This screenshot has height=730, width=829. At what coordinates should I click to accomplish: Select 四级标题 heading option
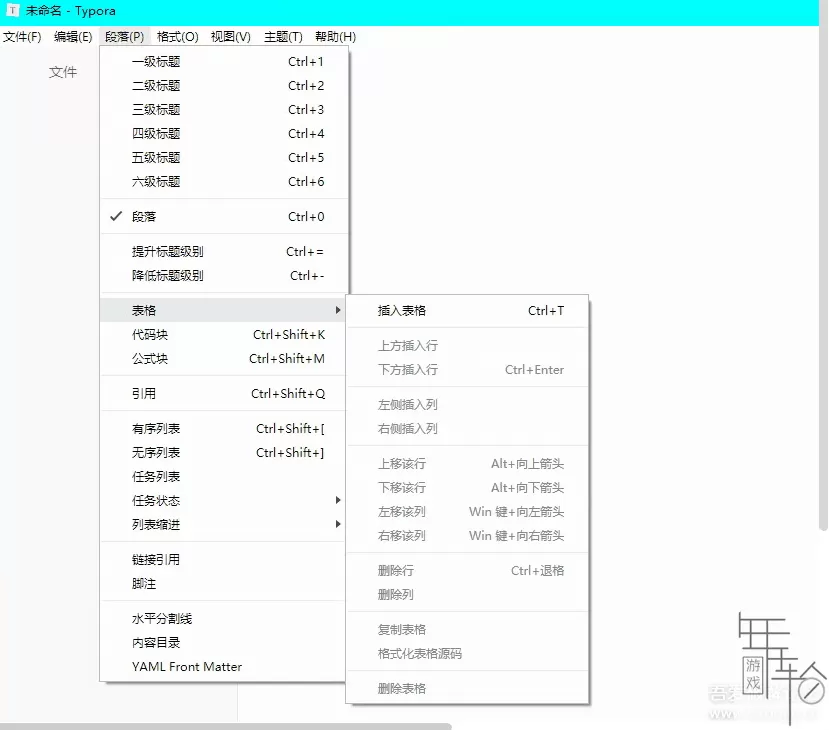click(x=224, y=134)
